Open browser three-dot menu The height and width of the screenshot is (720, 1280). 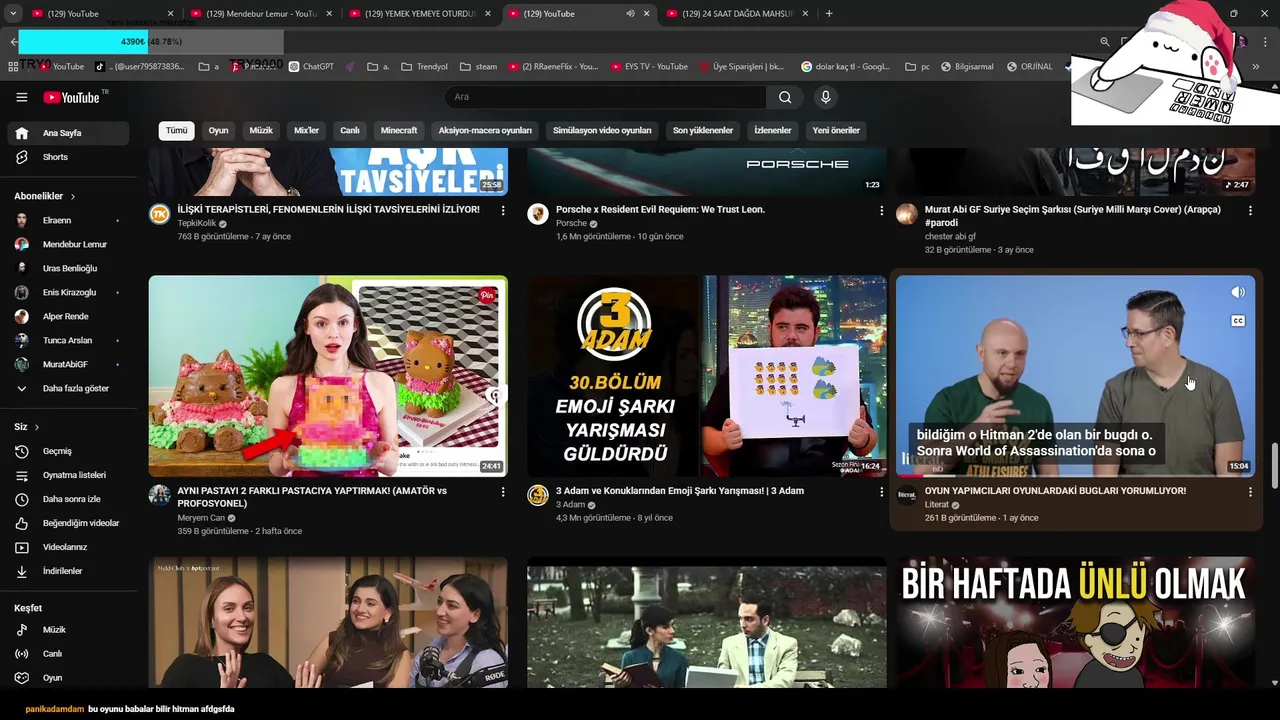coord(1264,41)
